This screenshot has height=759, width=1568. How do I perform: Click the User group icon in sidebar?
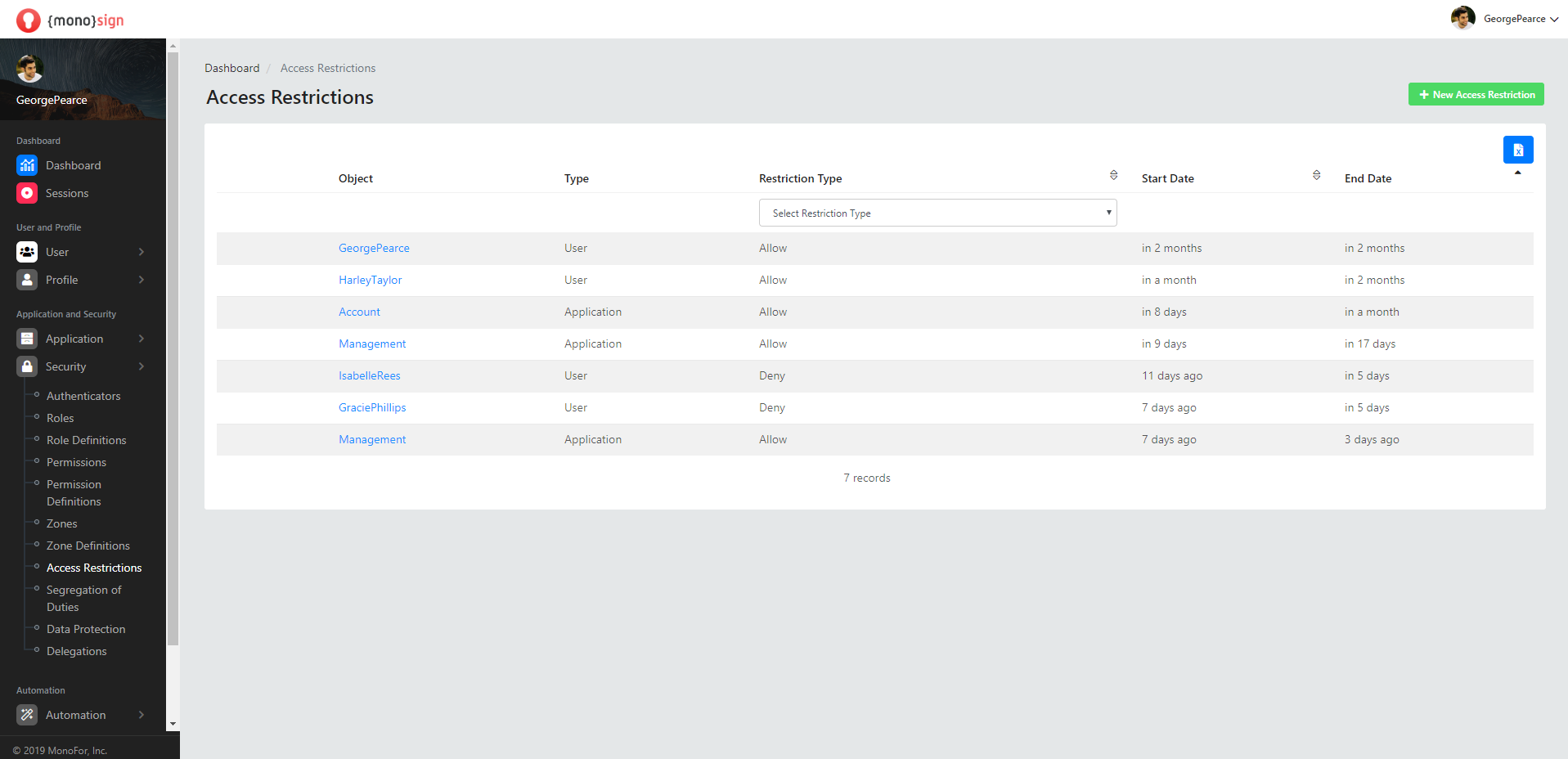tap(27, 252)
